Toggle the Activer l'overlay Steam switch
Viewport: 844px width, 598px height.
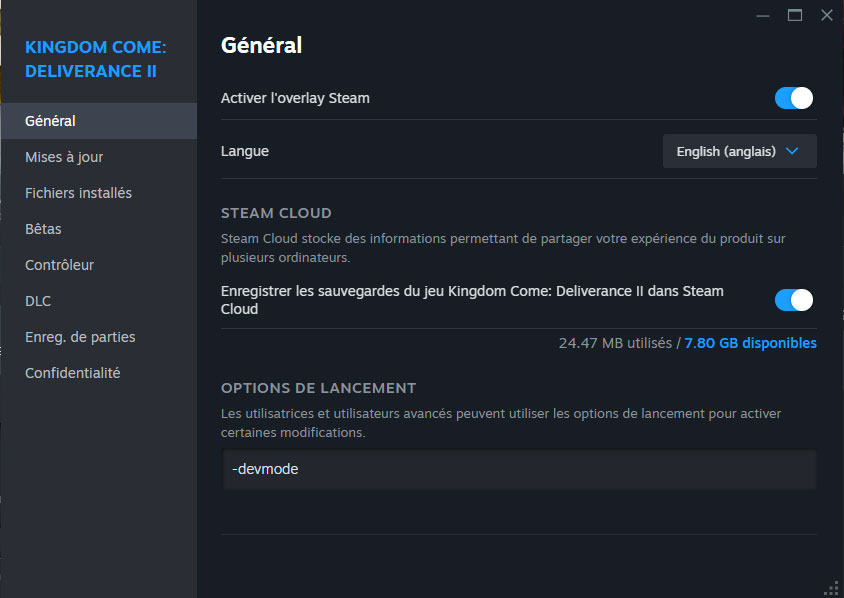[x=793, y=98]
